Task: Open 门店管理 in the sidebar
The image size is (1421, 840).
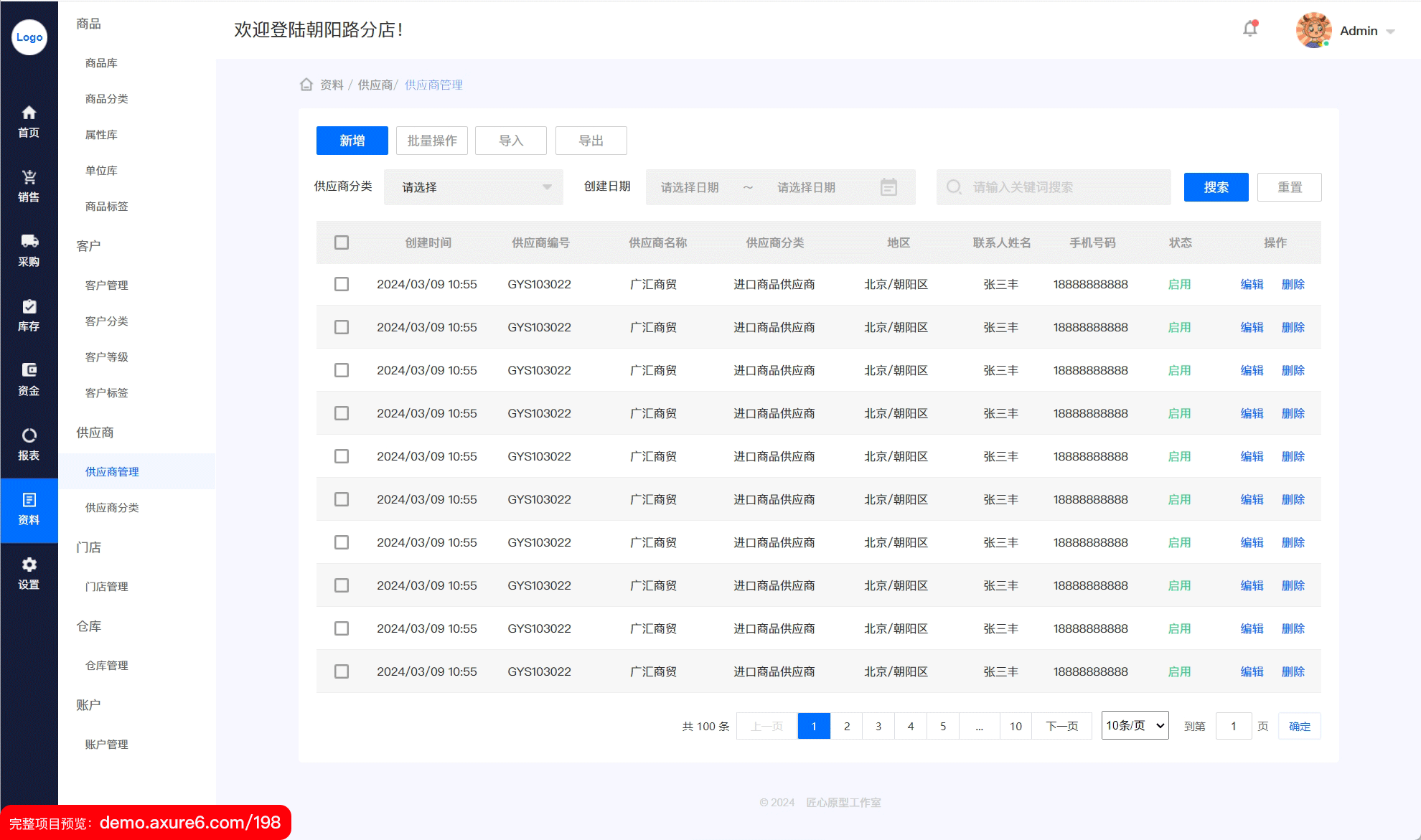Action: 106,587
